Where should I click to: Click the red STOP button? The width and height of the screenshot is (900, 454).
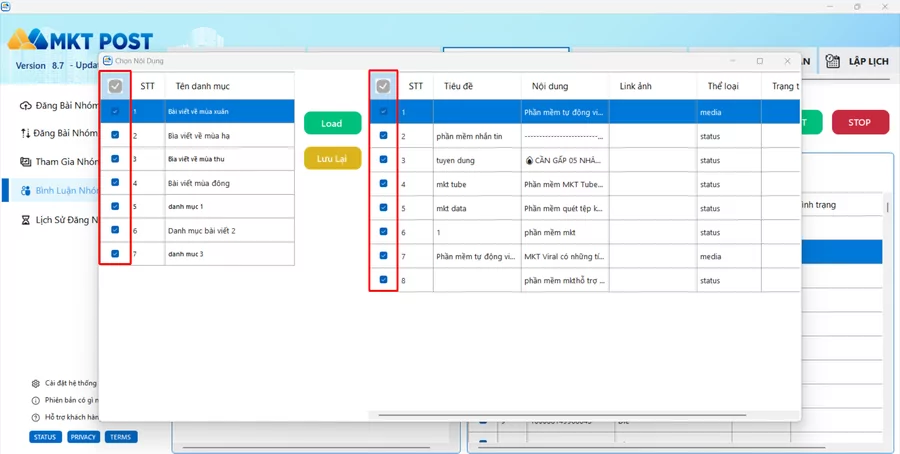point(859,122)
